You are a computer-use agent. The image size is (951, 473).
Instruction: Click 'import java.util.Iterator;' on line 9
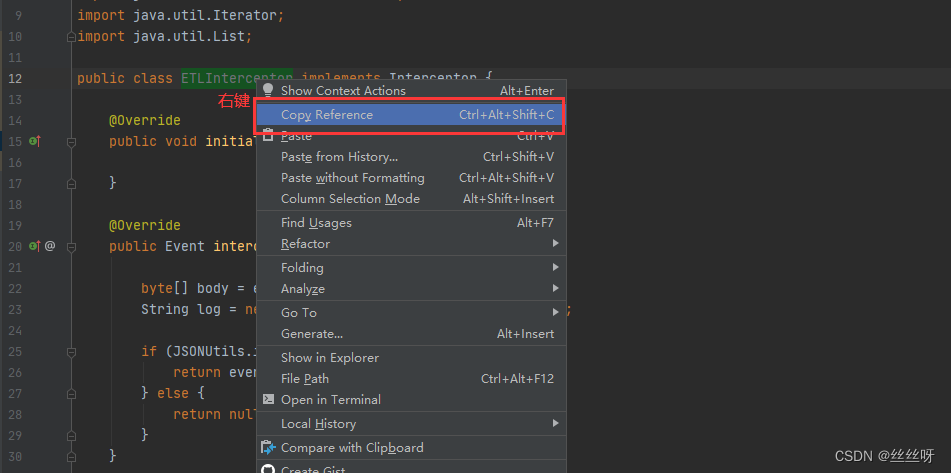[180, 16]
